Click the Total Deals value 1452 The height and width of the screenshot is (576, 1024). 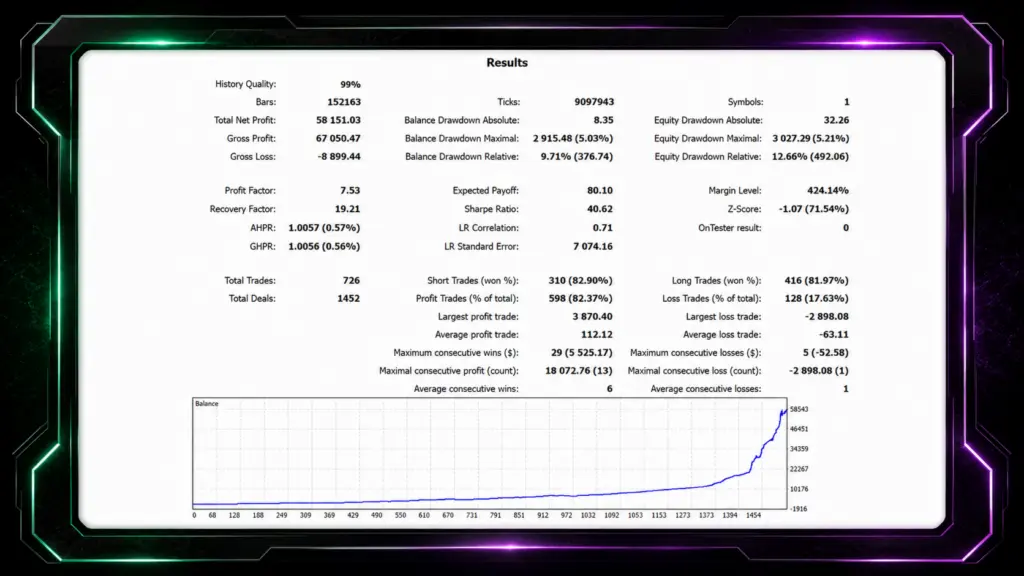[348, 298]
